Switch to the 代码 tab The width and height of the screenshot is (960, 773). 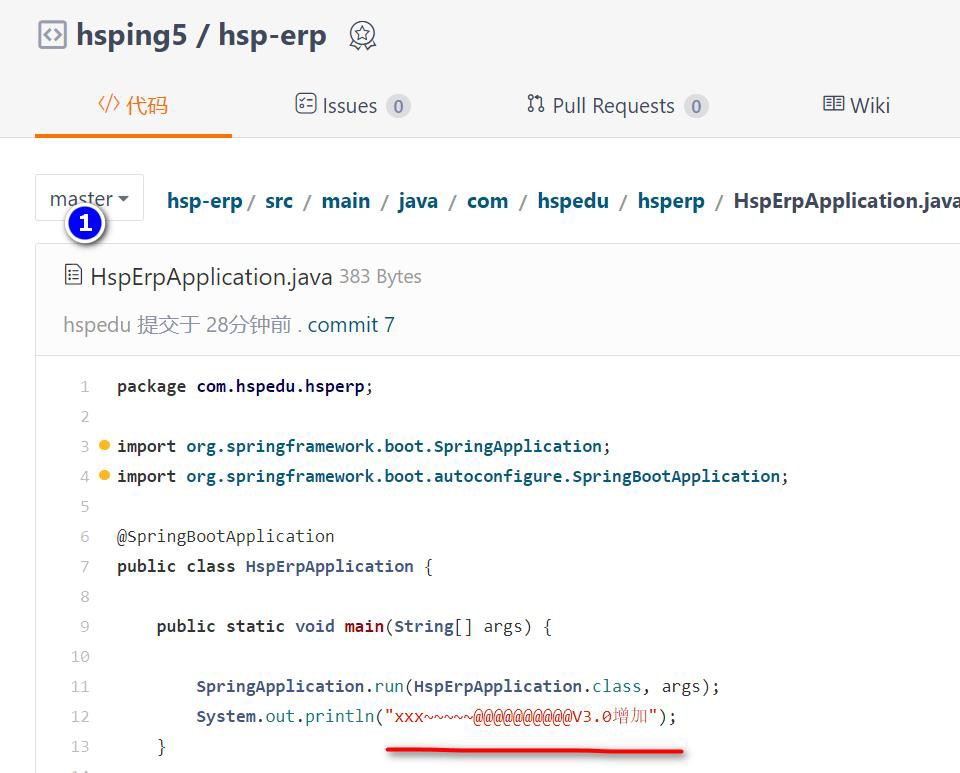coord(133,105)
